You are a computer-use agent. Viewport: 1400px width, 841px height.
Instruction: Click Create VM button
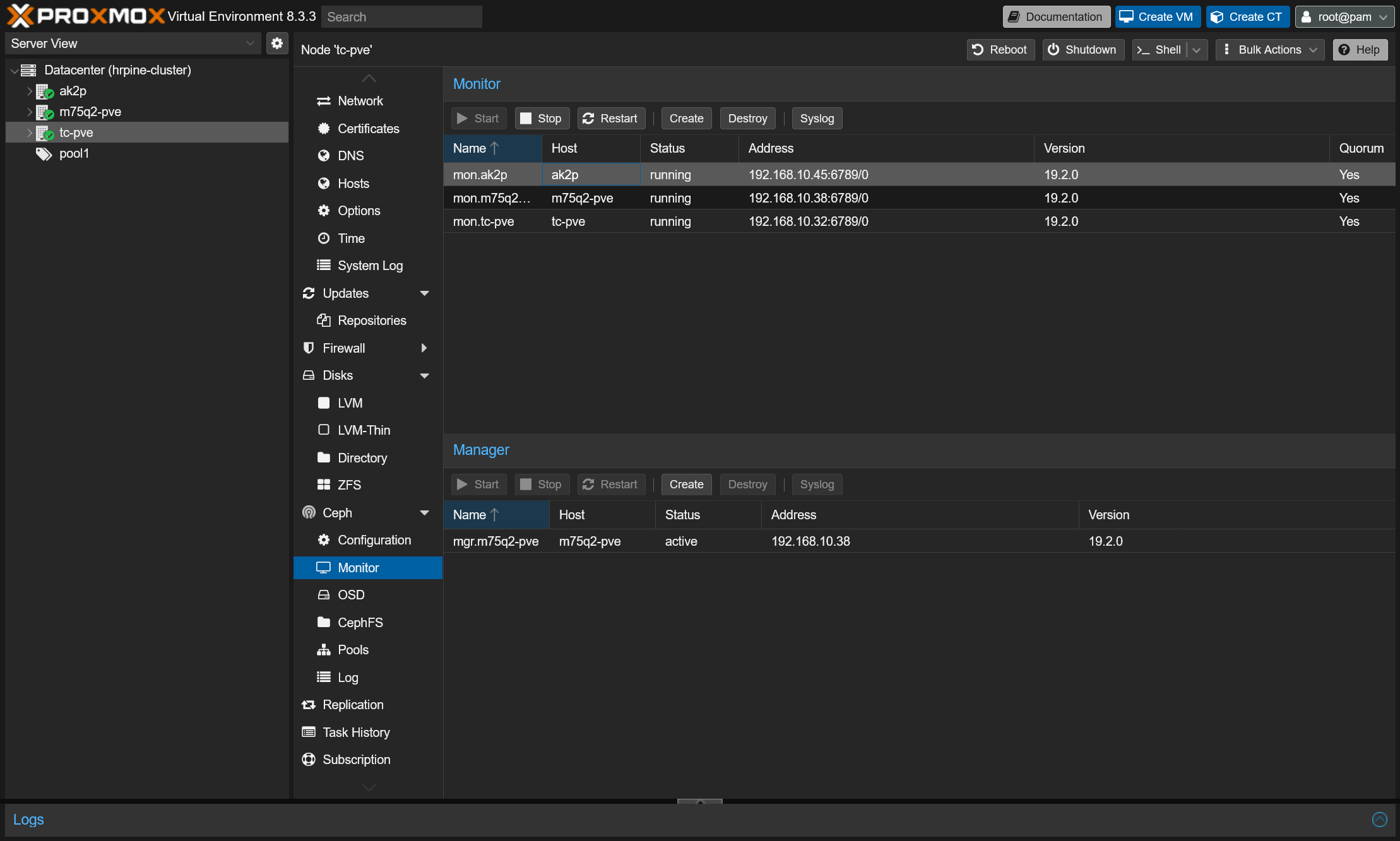(1158, 17)
